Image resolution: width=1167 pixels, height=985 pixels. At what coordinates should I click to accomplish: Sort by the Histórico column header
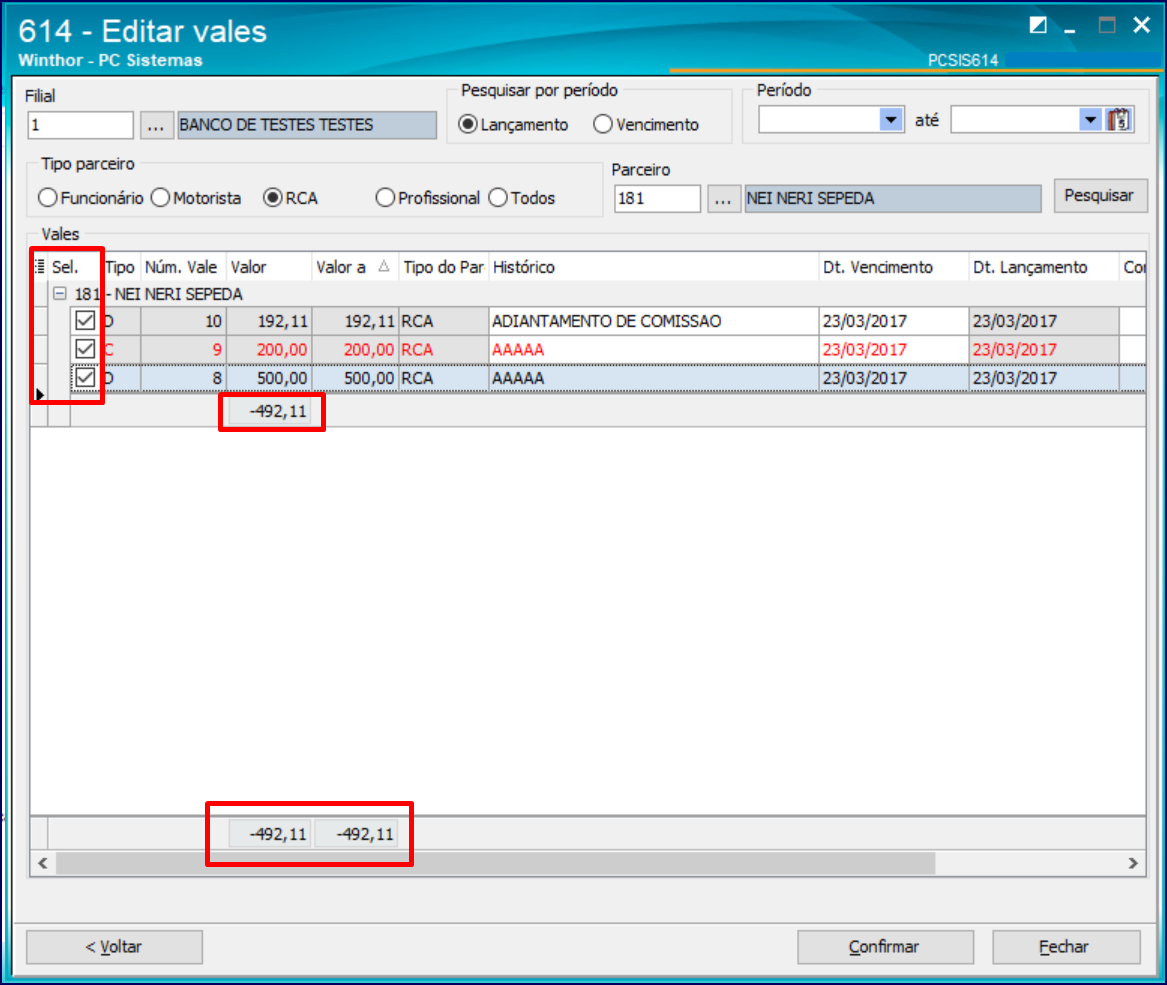653,267
